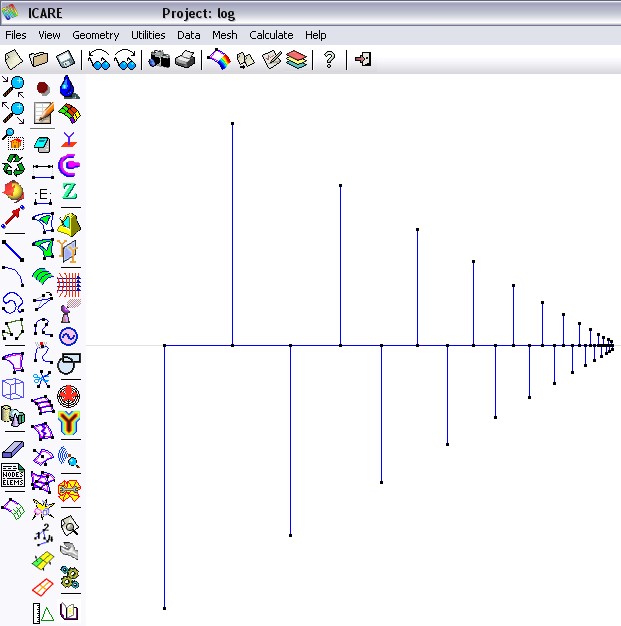Click the primitive solids cylinder cone icon
The width and height of the screenshot is (621, 626).
[13, 415]
